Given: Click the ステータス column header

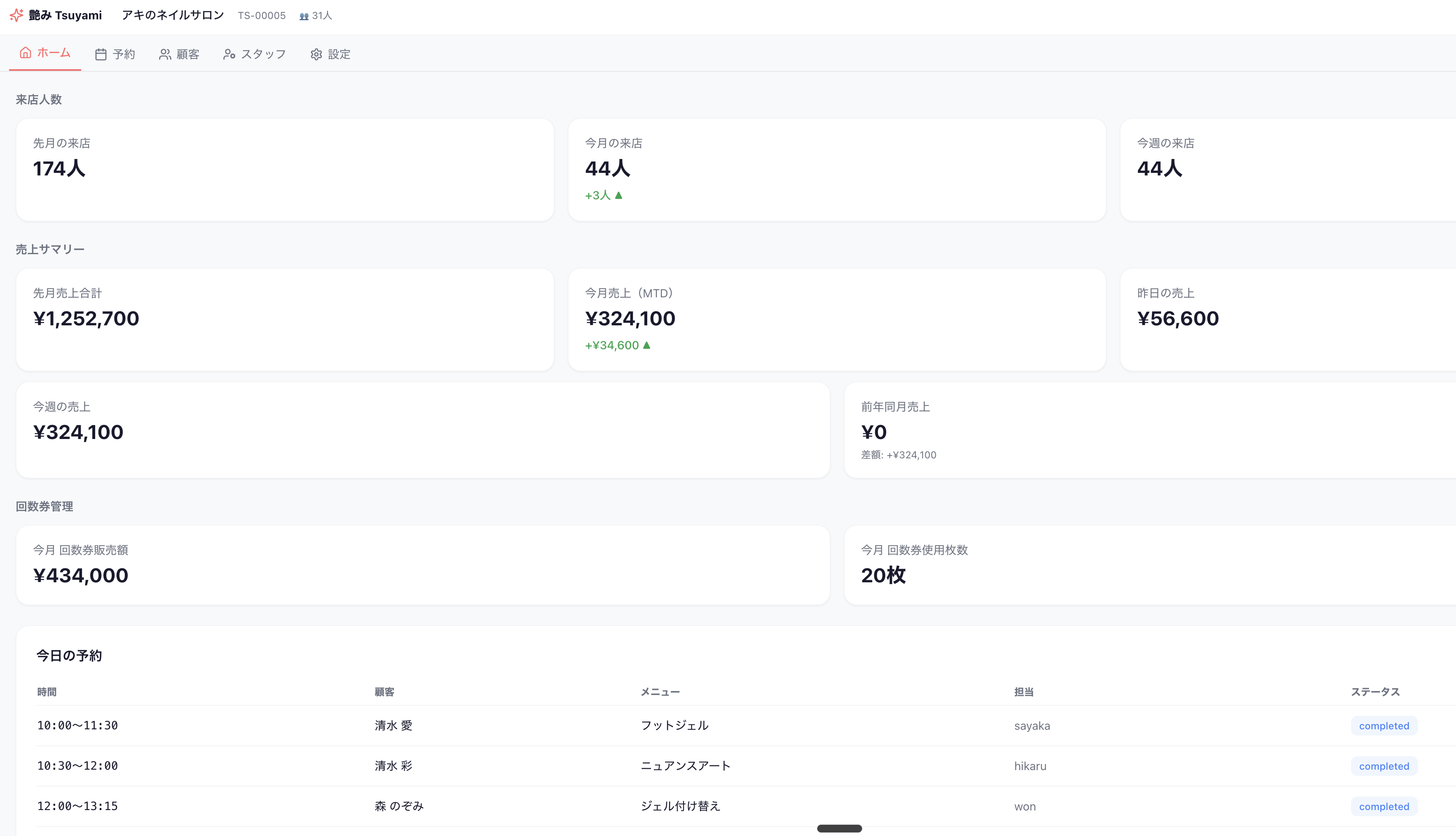Looking at the screenshot, I should click(x=1376, y=692).
